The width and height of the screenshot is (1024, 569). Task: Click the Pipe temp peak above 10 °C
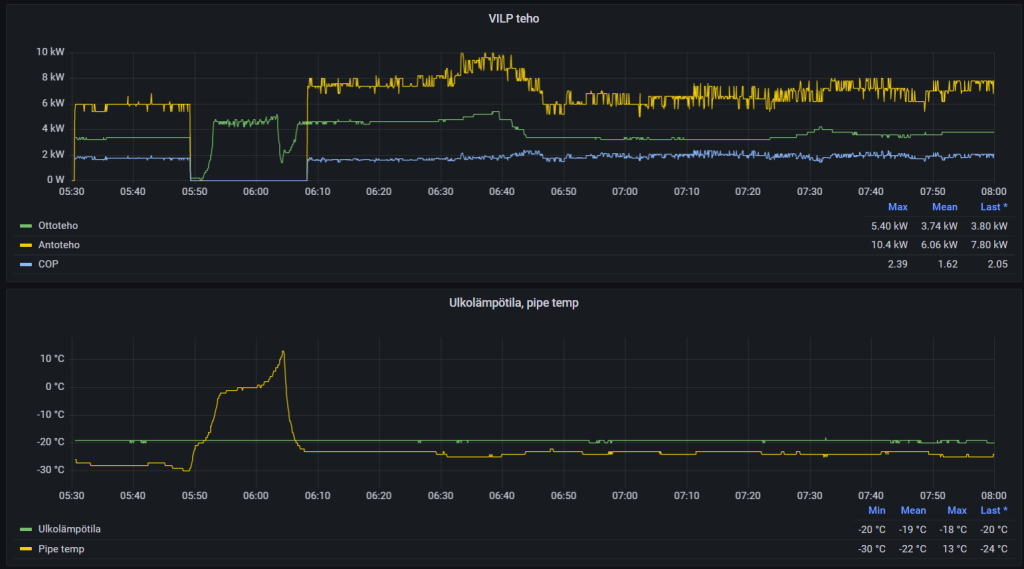click(x=283, y=352)
